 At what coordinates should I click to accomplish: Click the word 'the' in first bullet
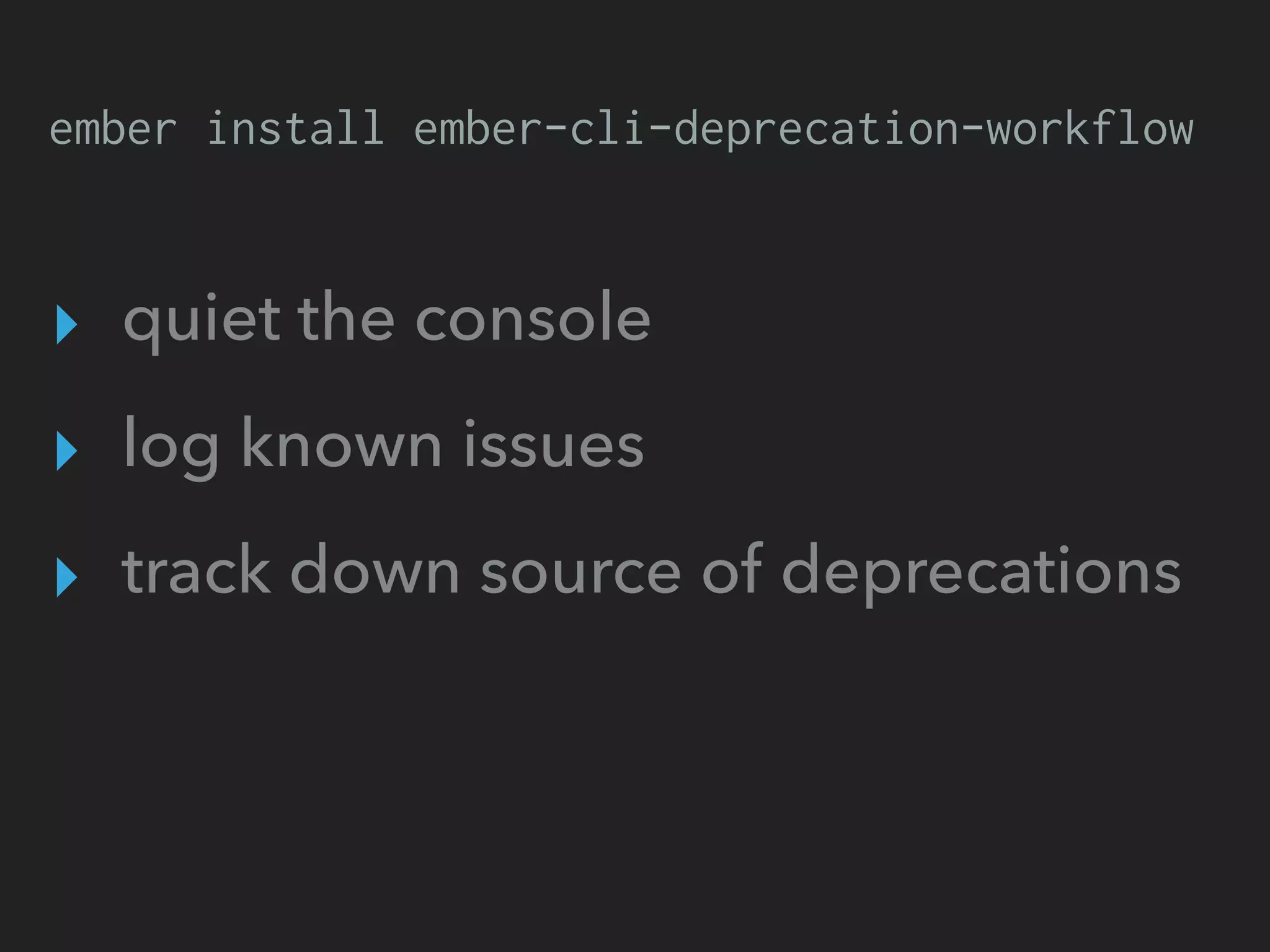pos(346,319)
